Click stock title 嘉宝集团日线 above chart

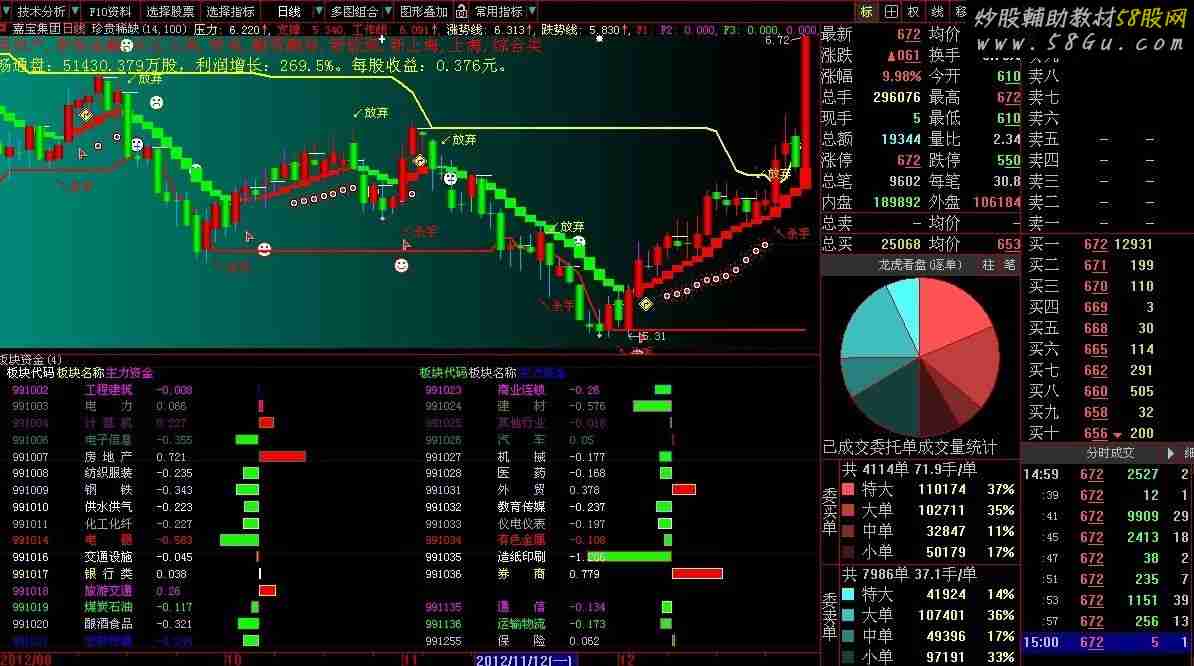(49, 29)
